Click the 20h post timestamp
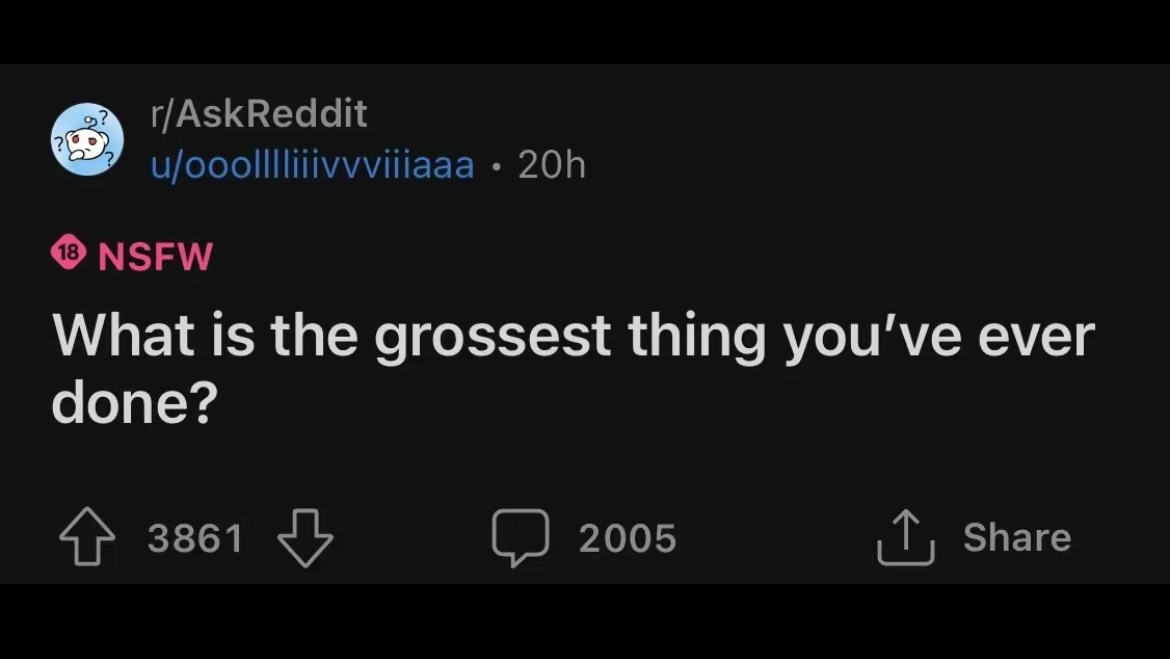The height and width of the screenshot is (659, 1170). [551, 165]
